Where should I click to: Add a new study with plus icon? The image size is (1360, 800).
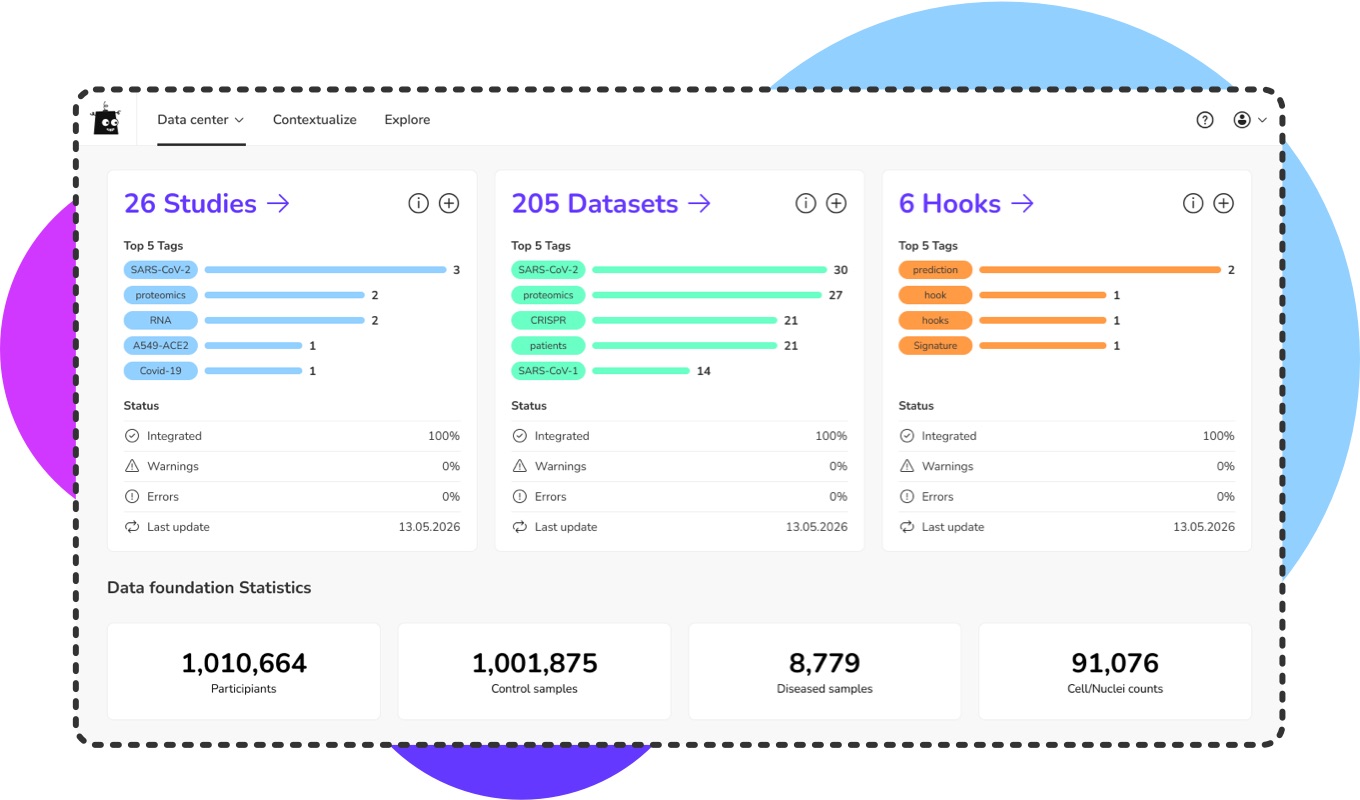tap(449, 203)
